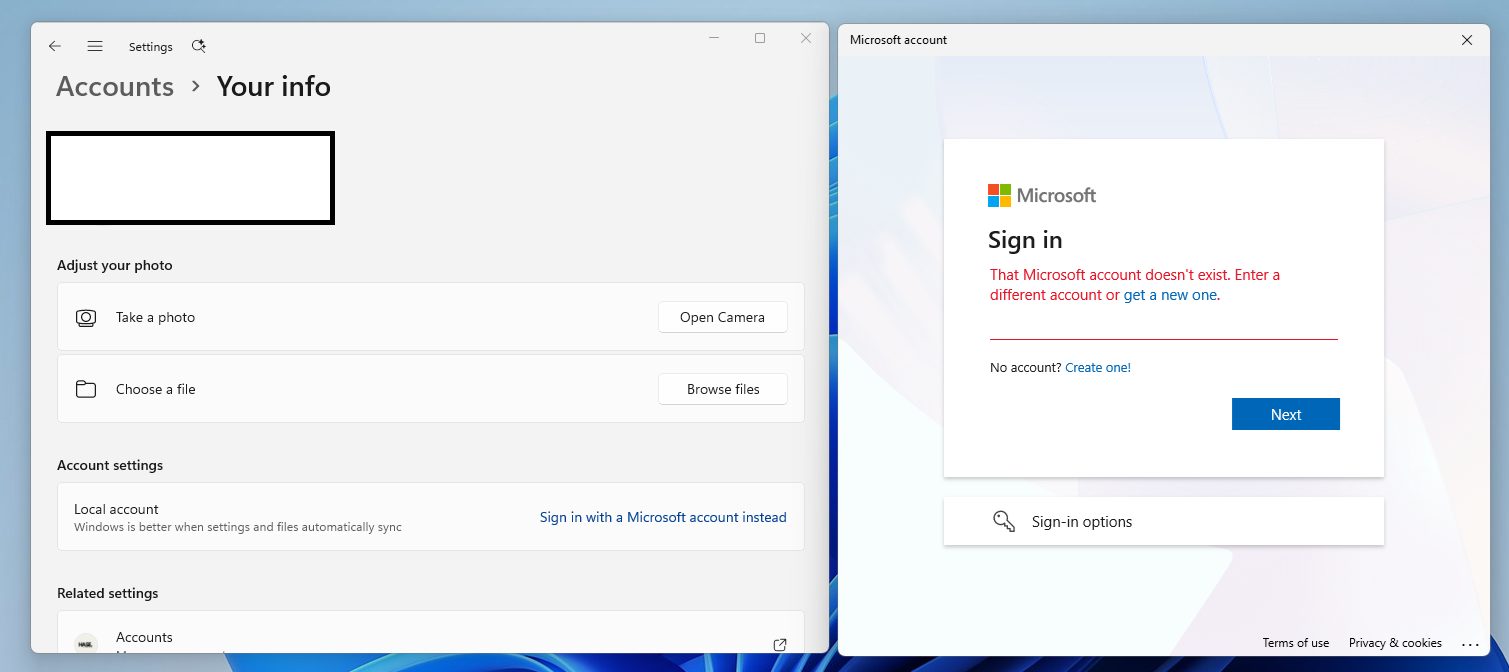Click the 'Local account' text
The height and width of the screenshot is (672, 1509).
(x=116, y=509)
